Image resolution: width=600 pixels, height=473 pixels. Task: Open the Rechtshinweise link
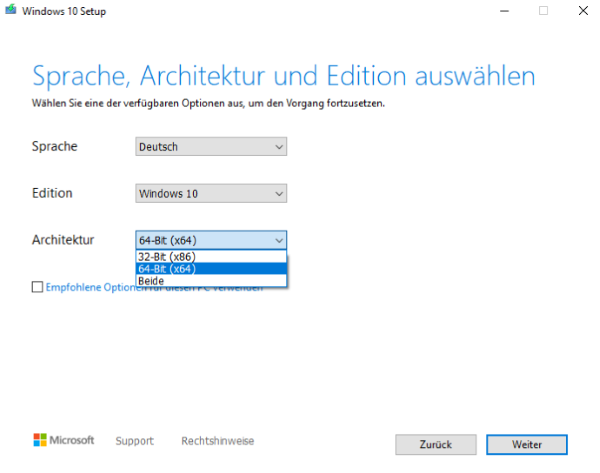pyautogui.click(x=217, y=441)
